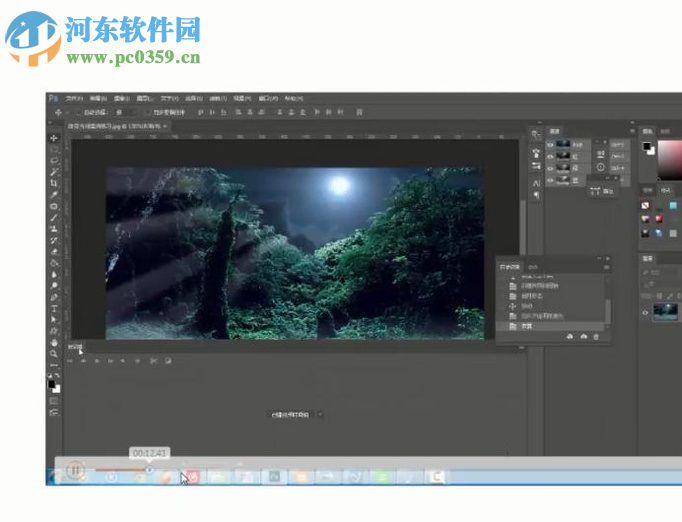682x522 pixels.
Task: Select the Timeline panel tab
Action: pyautogui.click(x=75, y=347)
